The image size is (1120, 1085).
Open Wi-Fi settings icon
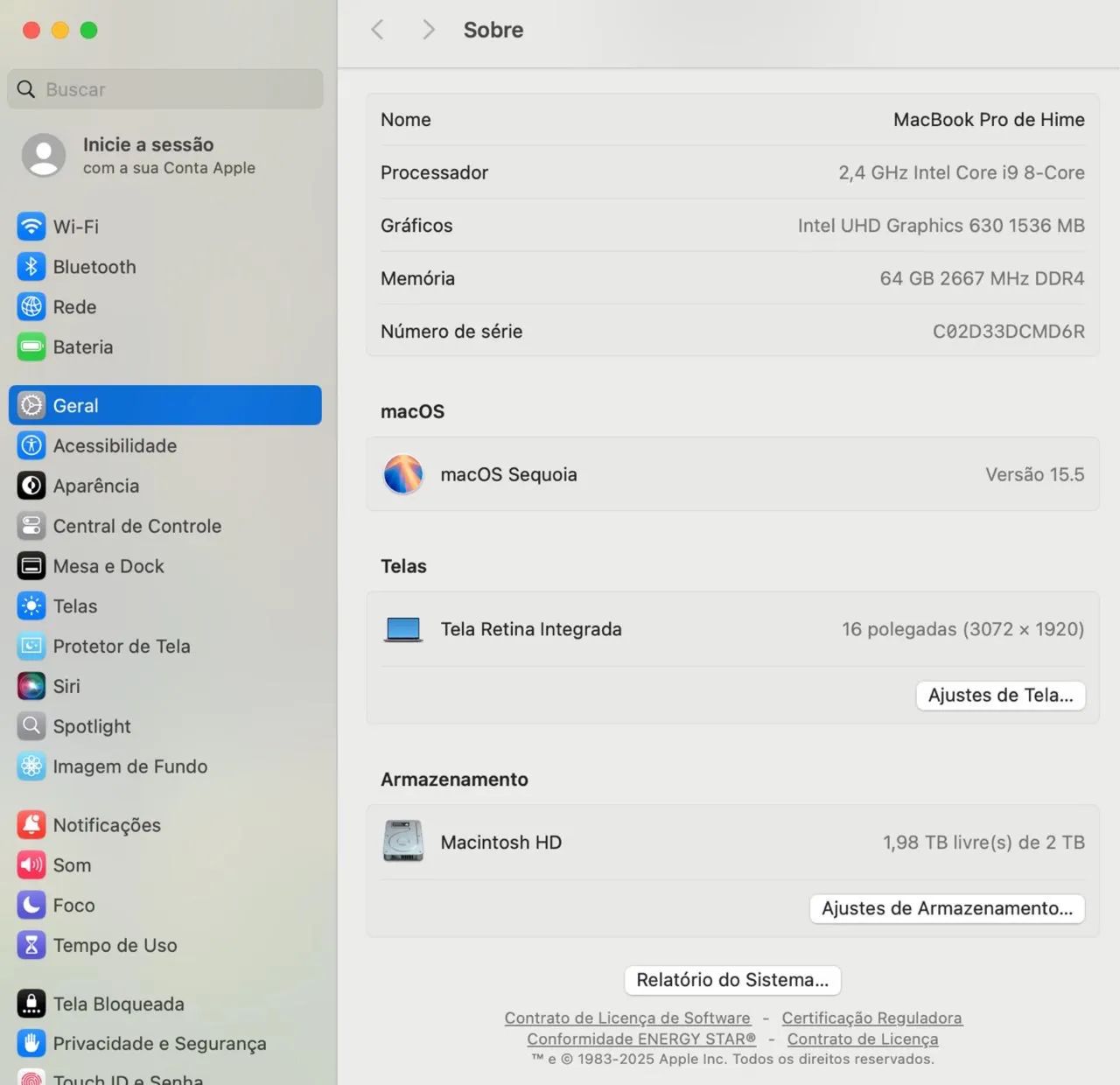click(31, 227)
